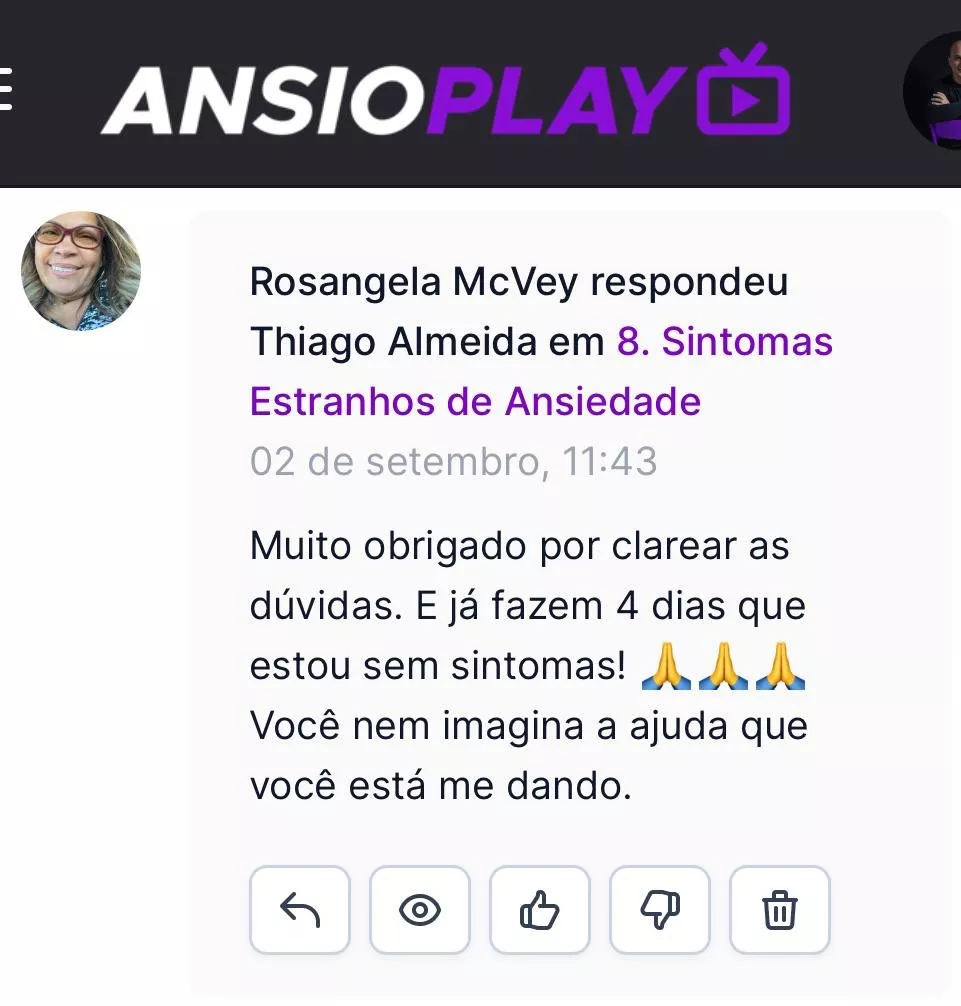Dislike the comment with the thumbs down
Viewport: 961px width, 1006px height.
tap(659, 910)
